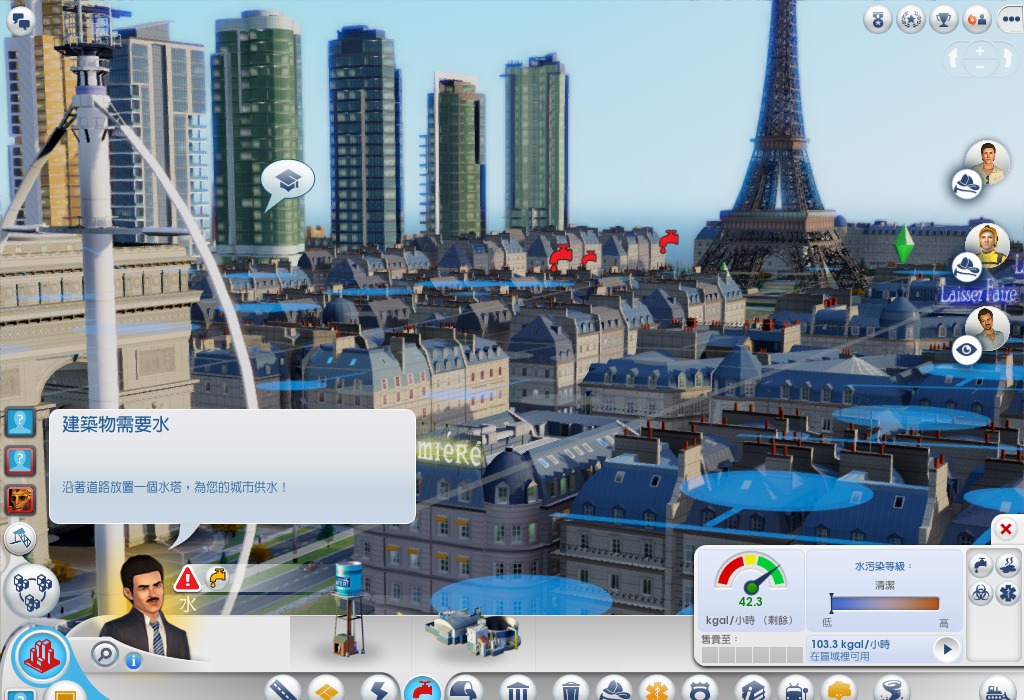Viewport: 1024px width, 700px height.
Task: Click the water surplus gauge 42.3
Action: (x=750, y=580)
